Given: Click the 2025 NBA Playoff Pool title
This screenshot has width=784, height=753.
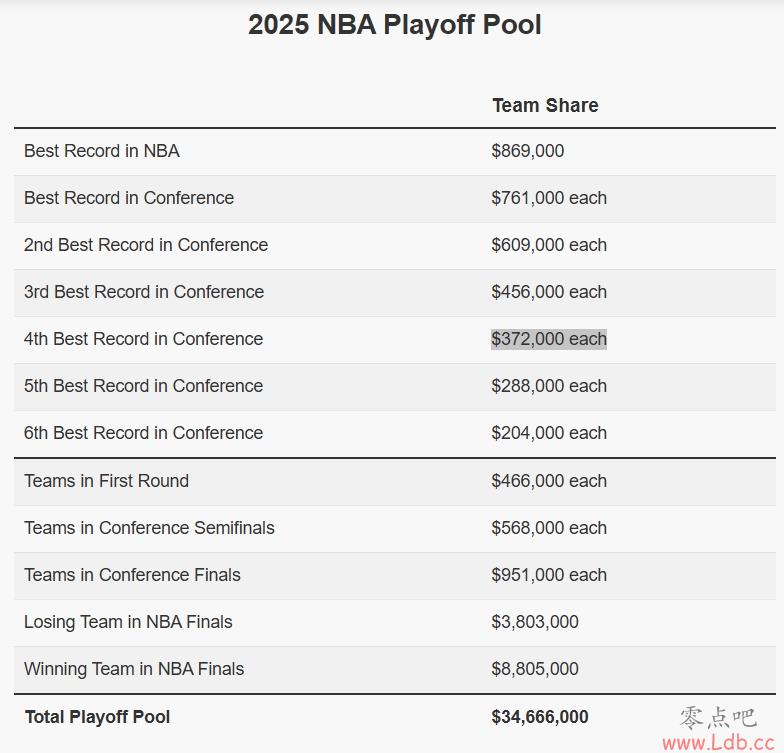Looking at the screenshot, I should coord(394,24).
